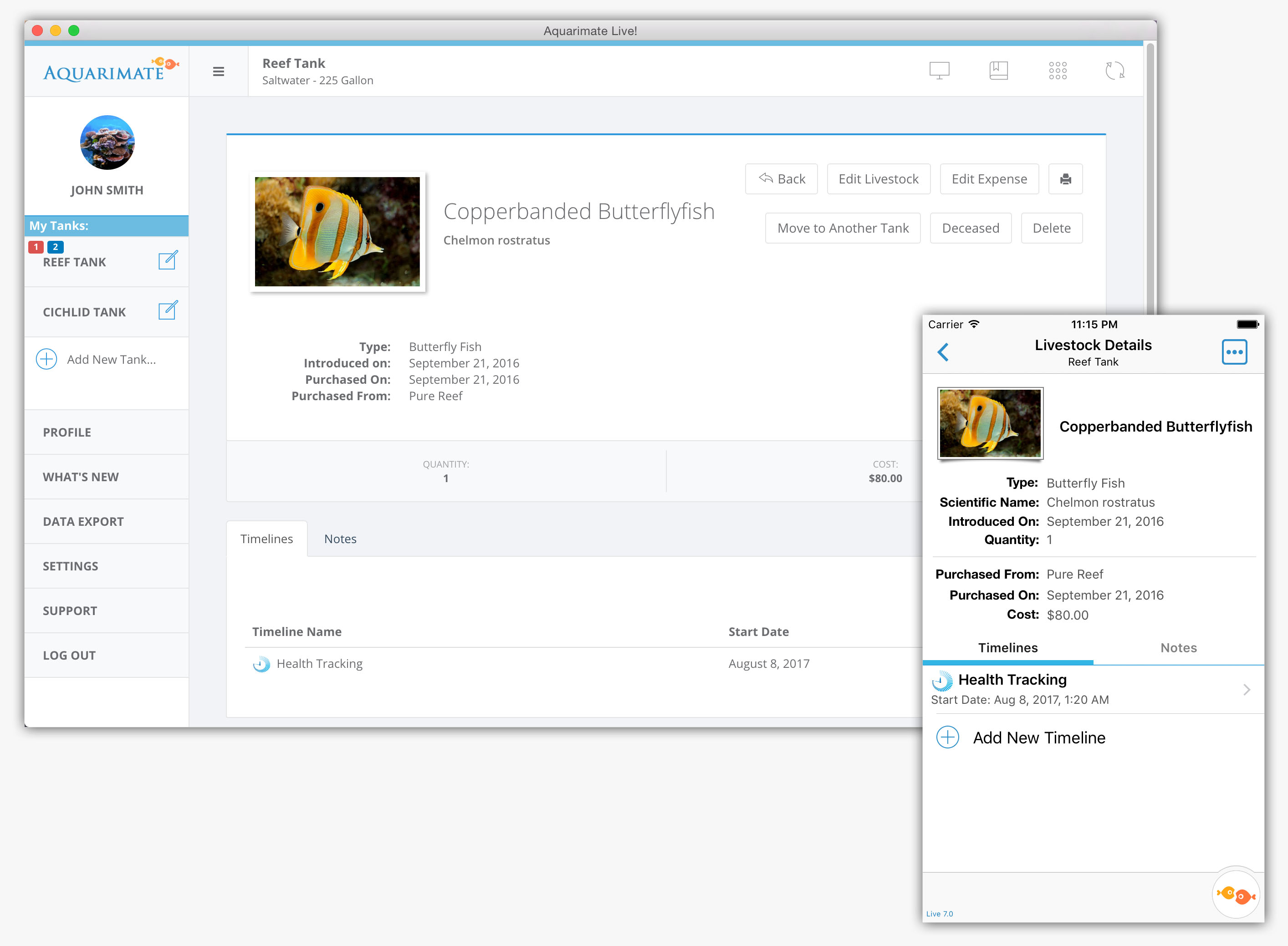Tap the Add New Timeline plus icon
The height and width of the screenshot is (946, 1288).
pos(948,737)
